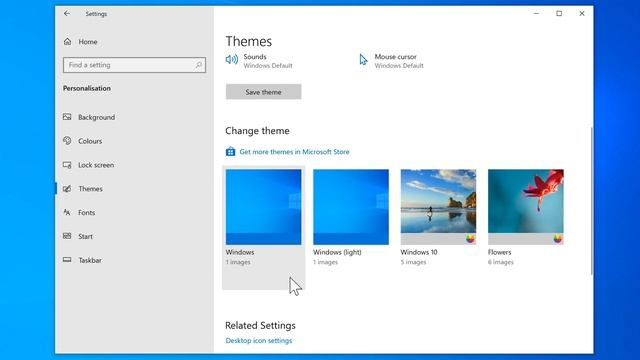Click the search magnifier icon
The width and height of the screenshot is (640, 360).
point(198,65)
